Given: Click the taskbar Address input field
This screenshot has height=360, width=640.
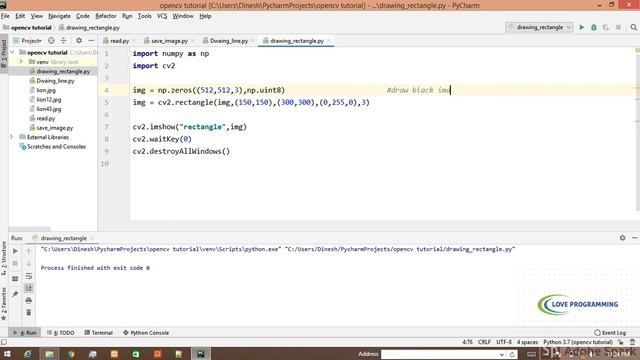Looking at the screenshot, I should coord(440,354).
